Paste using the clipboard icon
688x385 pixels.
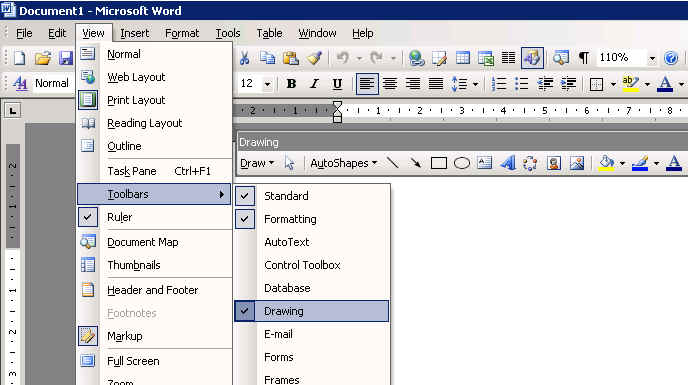click(x=290, y=58)
